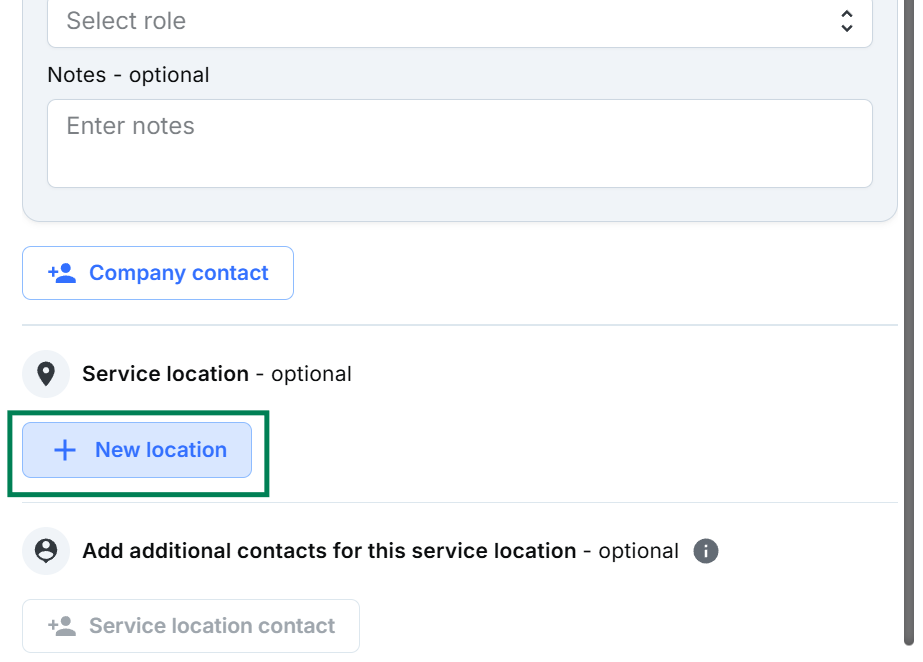Click the plus icon in New location

(64, 450)
